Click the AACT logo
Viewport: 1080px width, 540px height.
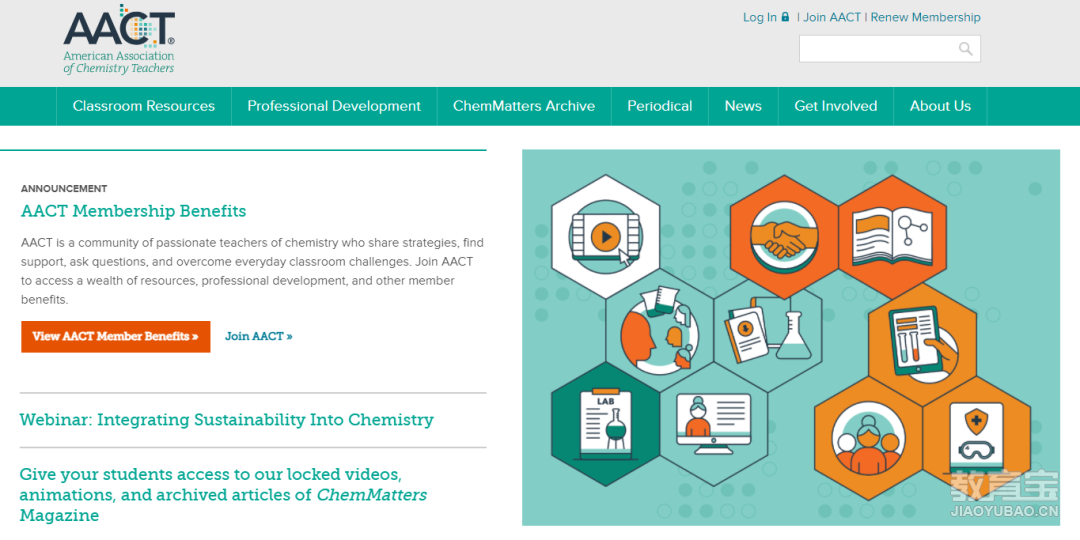point(119,39)
